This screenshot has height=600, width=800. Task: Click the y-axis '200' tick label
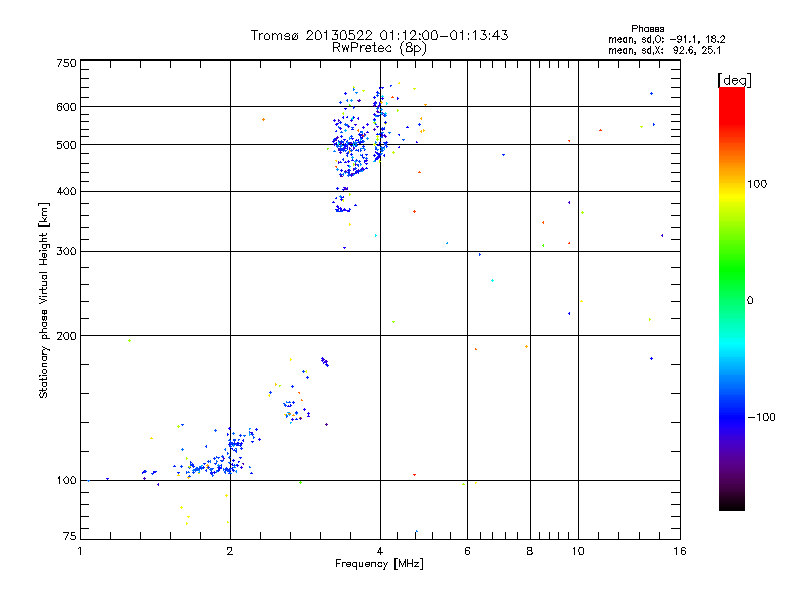pos(66,336)
